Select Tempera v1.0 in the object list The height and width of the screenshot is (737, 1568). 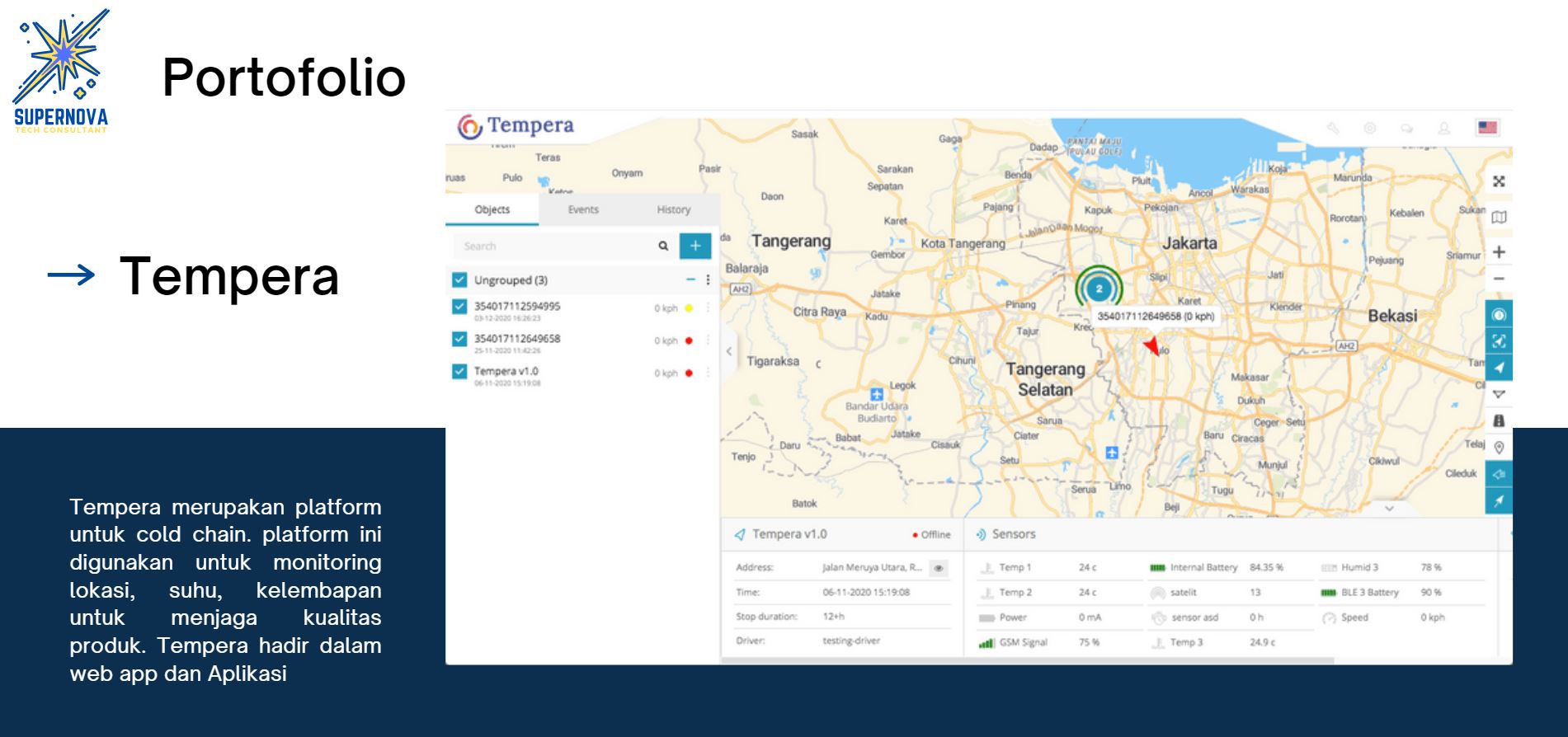pyautogui.click(x=506, y=371)
